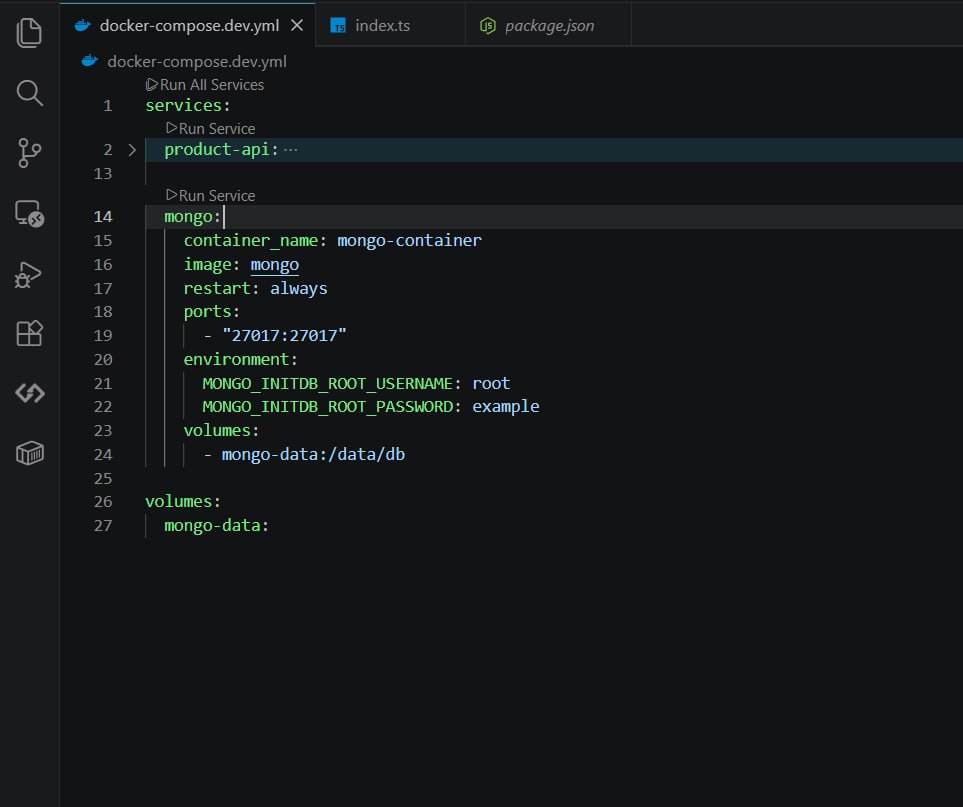Click mongo-container value
Viewport: 963px width, 807px height.
[409, 240]
